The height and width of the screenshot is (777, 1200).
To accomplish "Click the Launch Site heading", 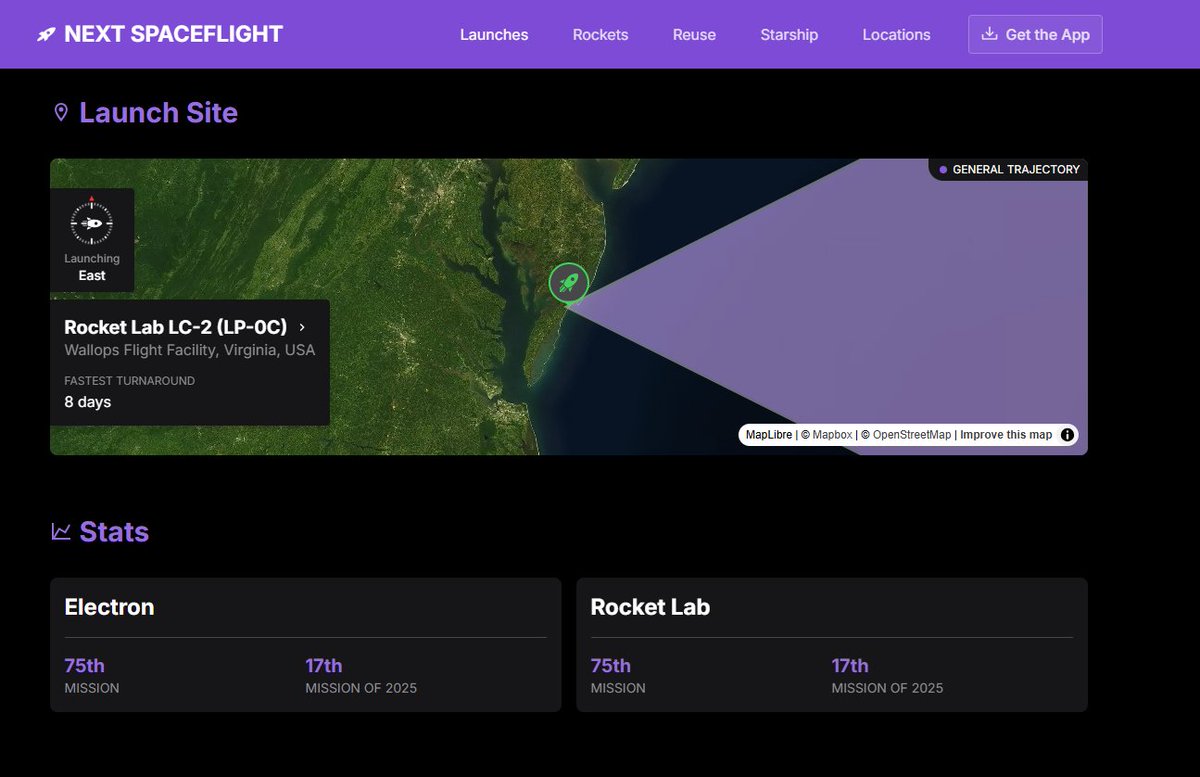I will click(x=158, y=112).
